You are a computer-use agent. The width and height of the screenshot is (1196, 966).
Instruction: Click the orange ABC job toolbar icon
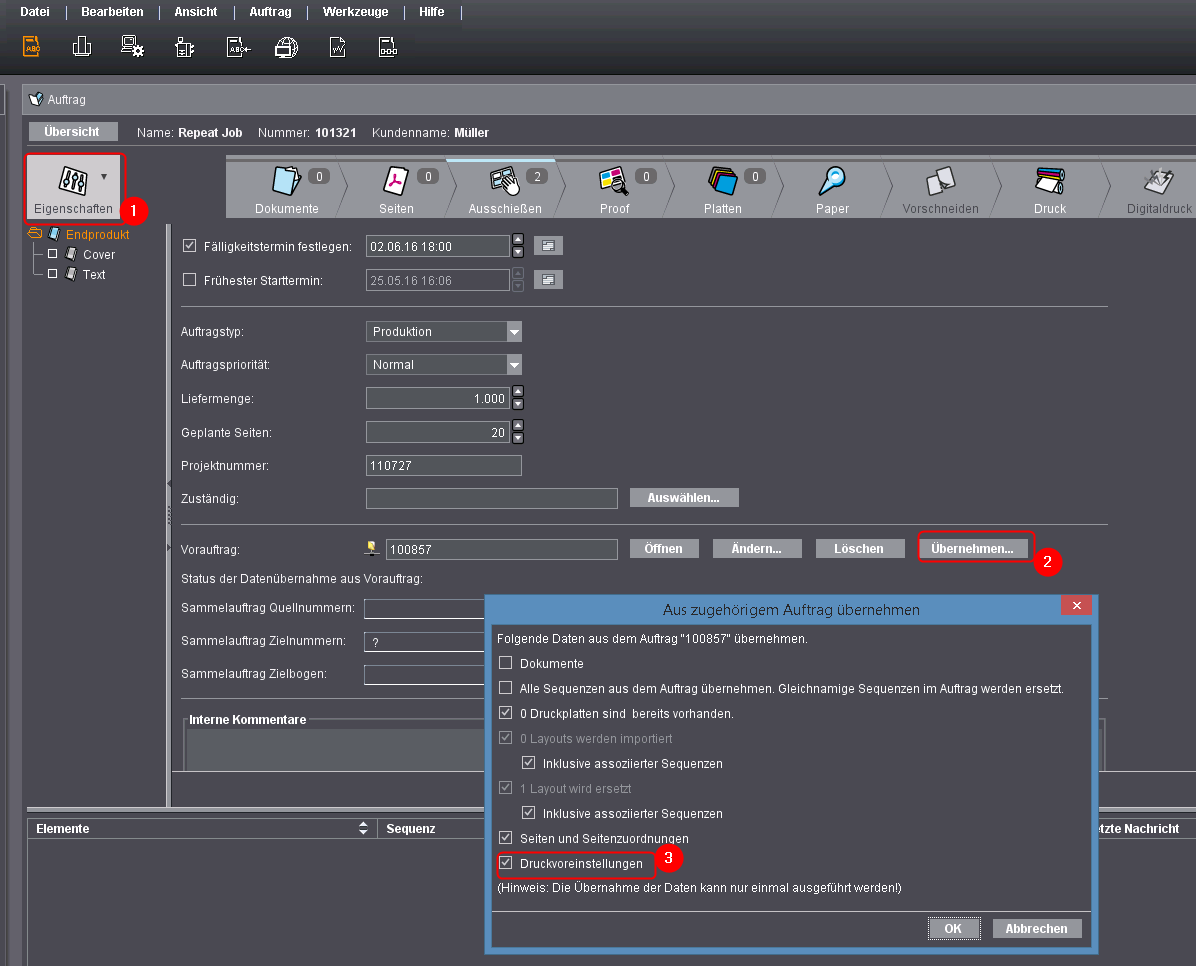pyautogui.click(x=32, y=47)
